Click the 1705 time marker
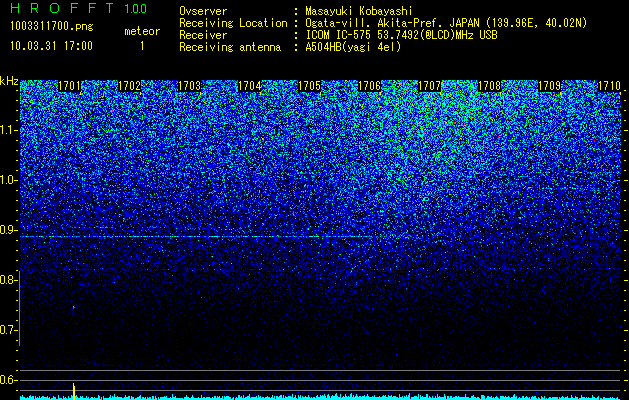 [x=310, y=86]
